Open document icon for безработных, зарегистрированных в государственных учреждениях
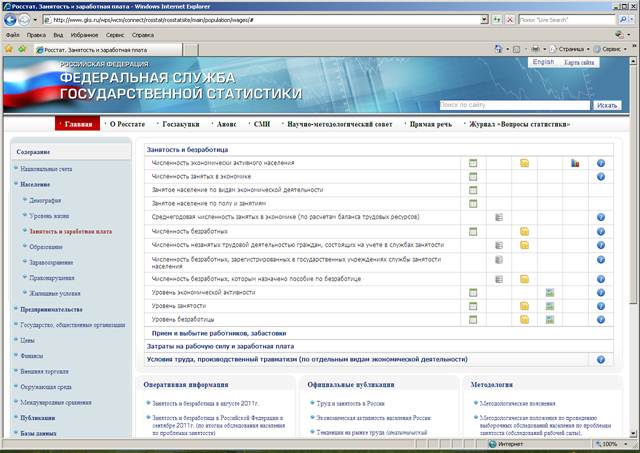This screenshot has height=453, width=640. point(499,260)
